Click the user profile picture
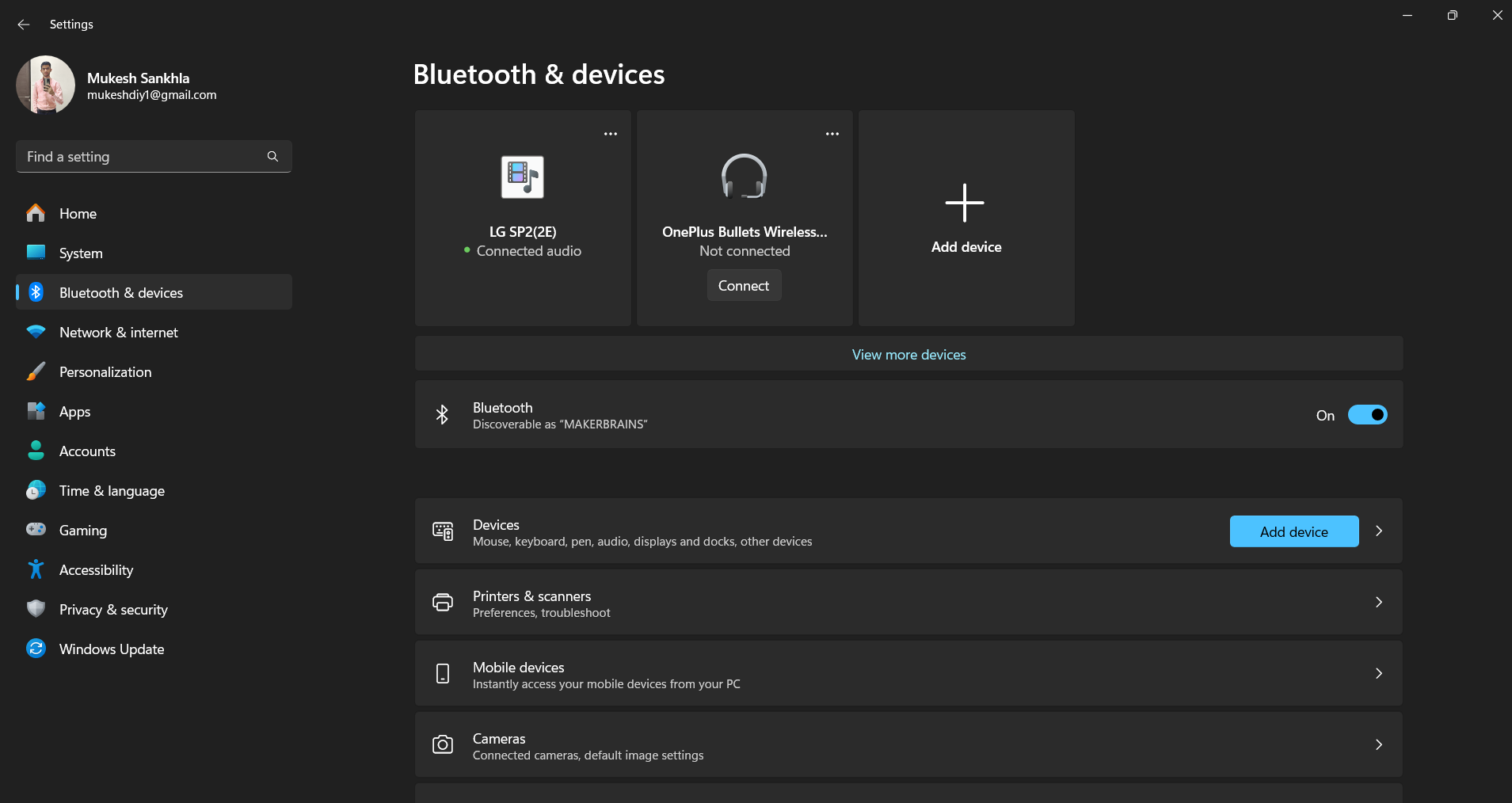 coord(46,85)
